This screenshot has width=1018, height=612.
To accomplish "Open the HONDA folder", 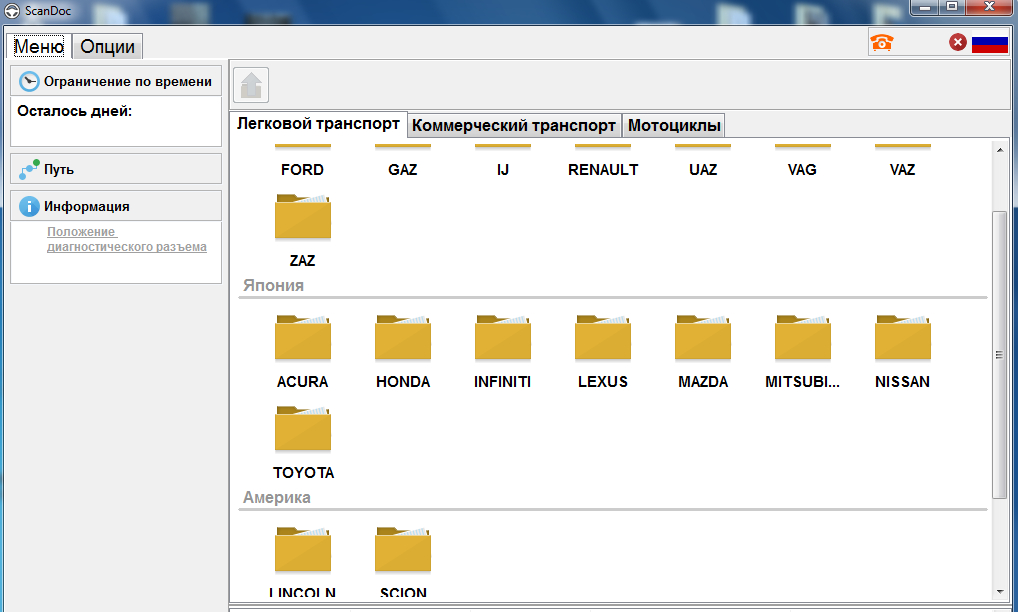I will click(403, 337).
